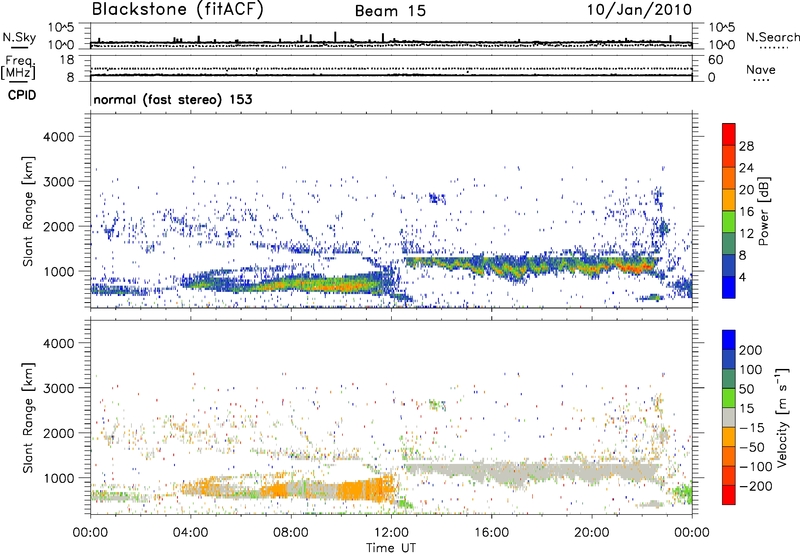This screenshot has height=554, width=800.
Task: Select the 'N.Sky' legend label
Action: (x=19, y=37)
